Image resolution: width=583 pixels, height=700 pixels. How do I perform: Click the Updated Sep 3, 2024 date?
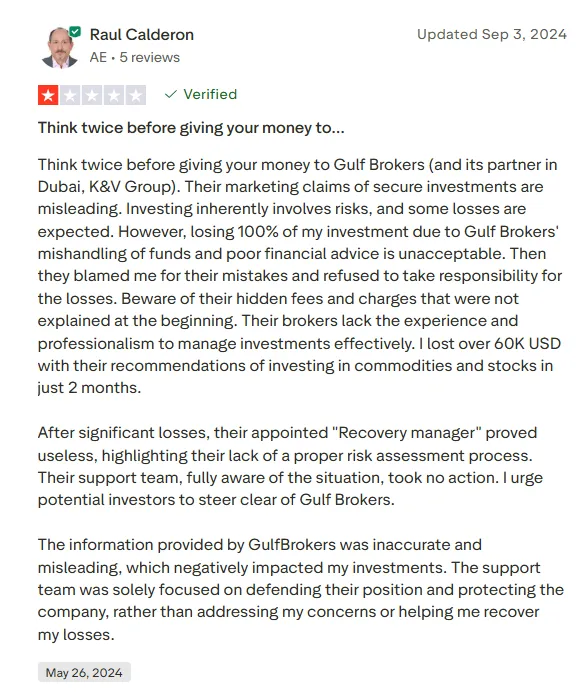coord(492,34)
